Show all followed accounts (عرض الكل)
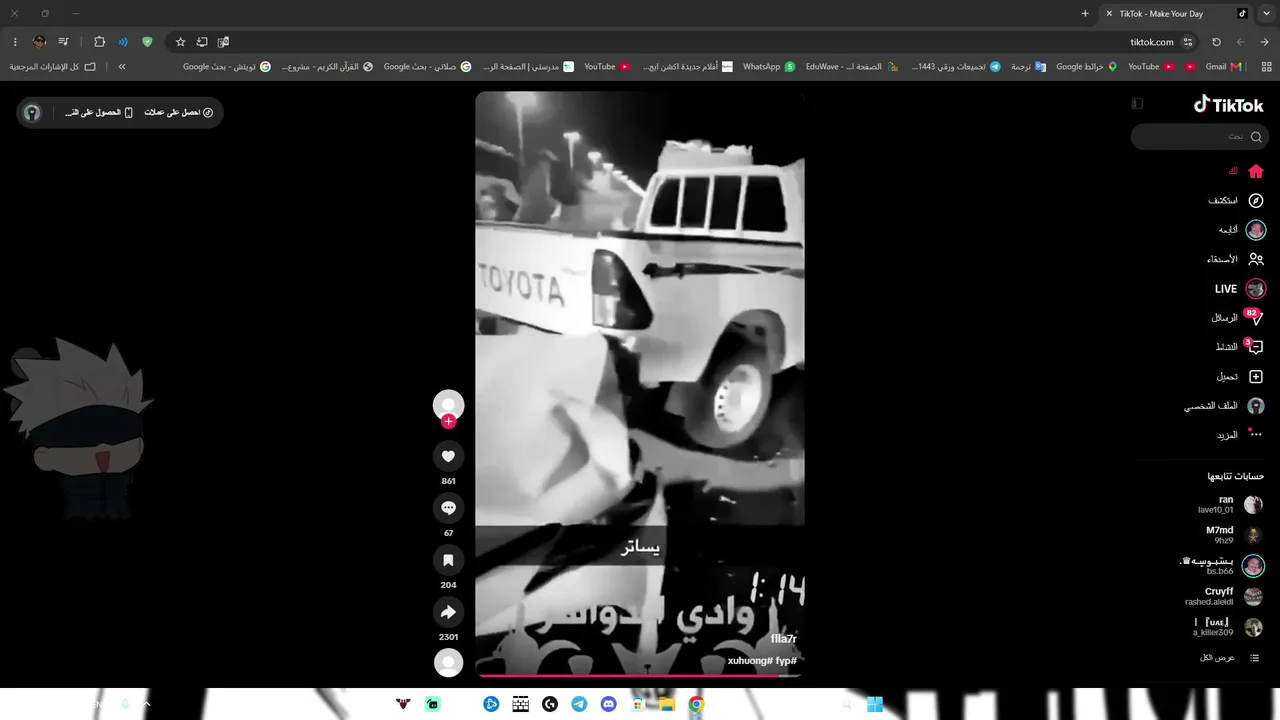 1229,658
